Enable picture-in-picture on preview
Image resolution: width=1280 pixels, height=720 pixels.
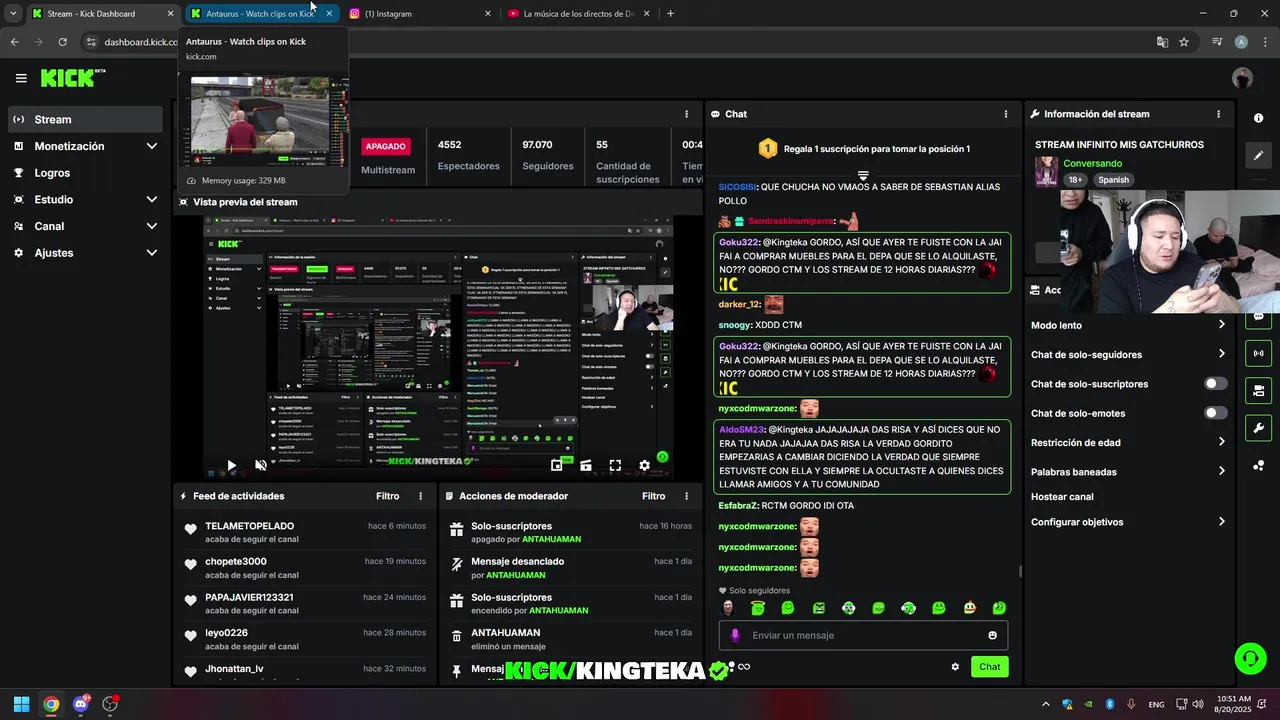pos(557,465)
